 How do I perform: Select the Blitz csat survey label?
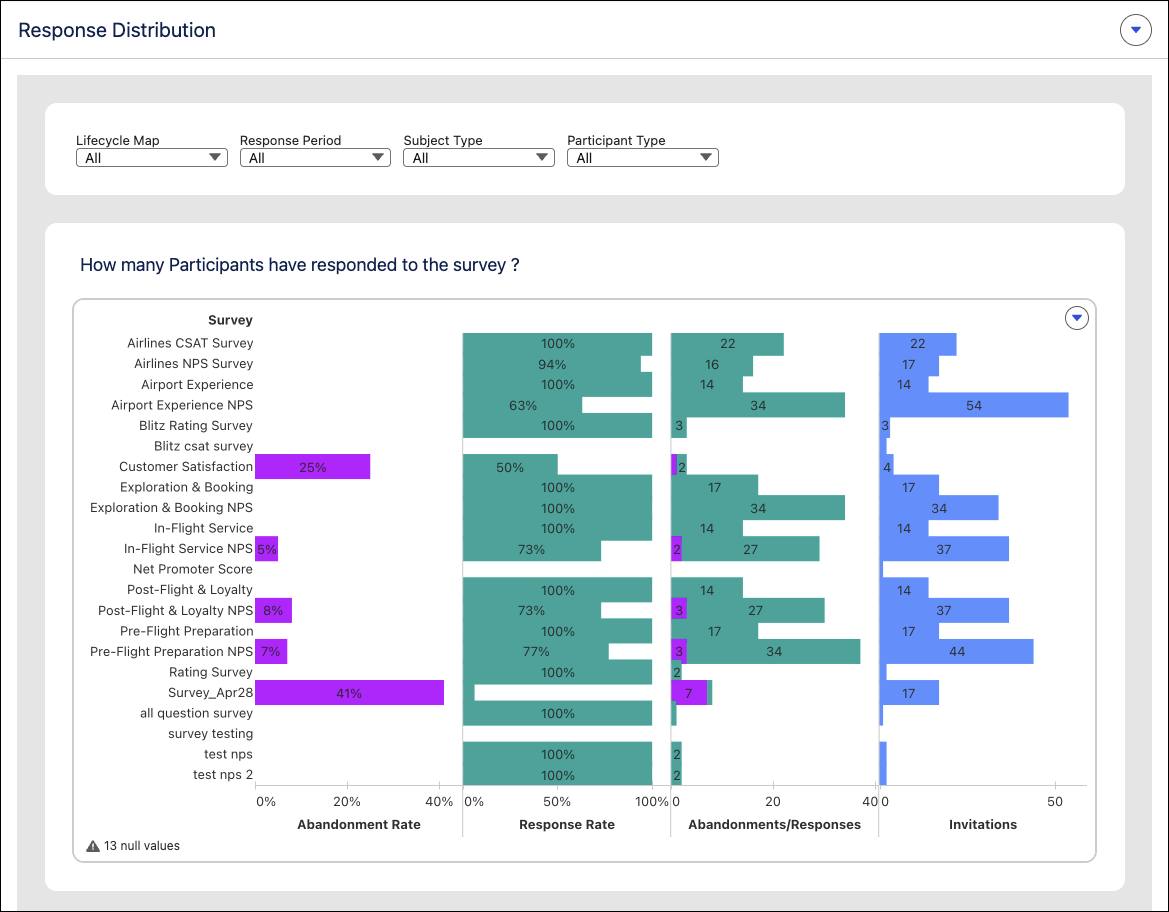tap(204, 446)
